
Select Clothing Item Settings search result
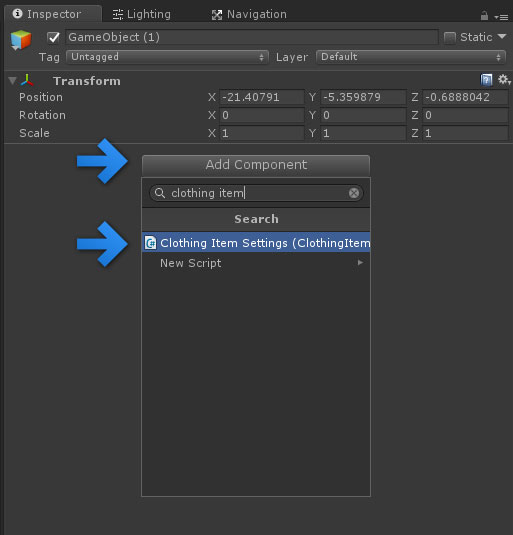256,243
